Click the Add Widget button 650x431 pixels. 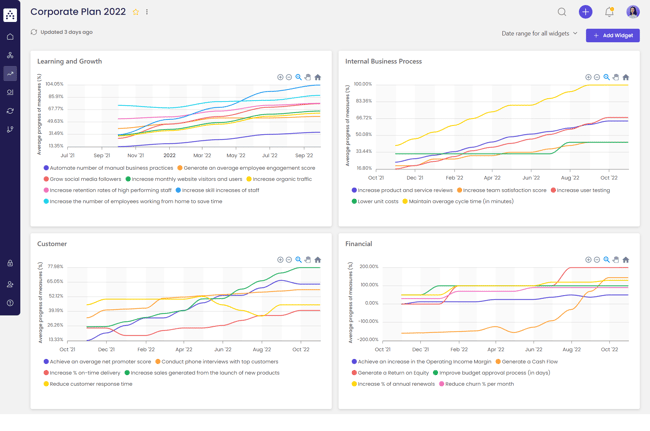pos(613,35)
